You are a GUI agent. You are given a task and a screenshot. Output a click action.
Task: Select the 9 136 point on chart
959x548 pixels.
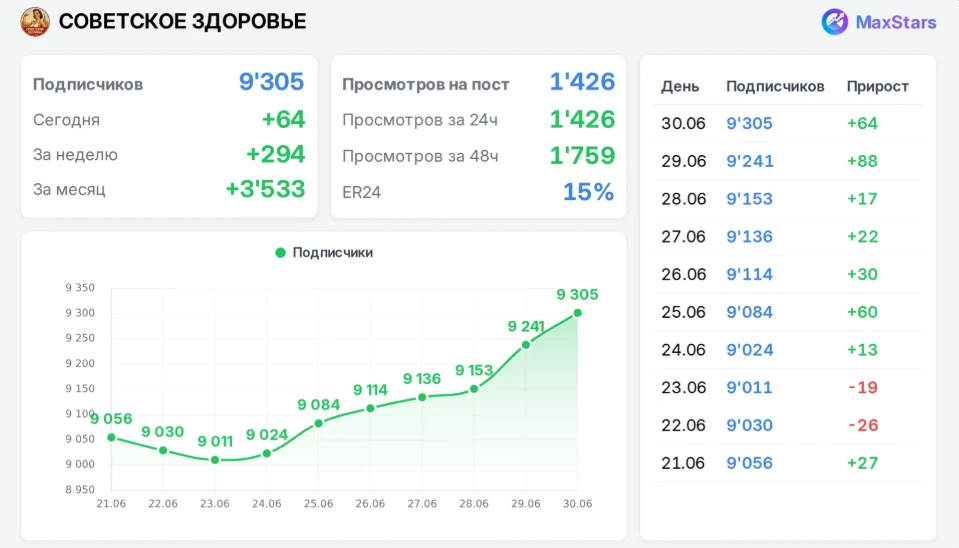pos(422,398)
